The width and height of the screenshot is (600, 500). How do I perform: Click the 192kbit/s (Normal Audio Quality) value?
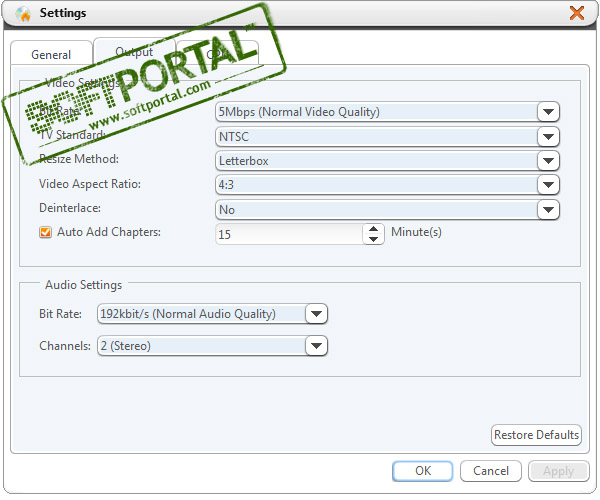188,314
